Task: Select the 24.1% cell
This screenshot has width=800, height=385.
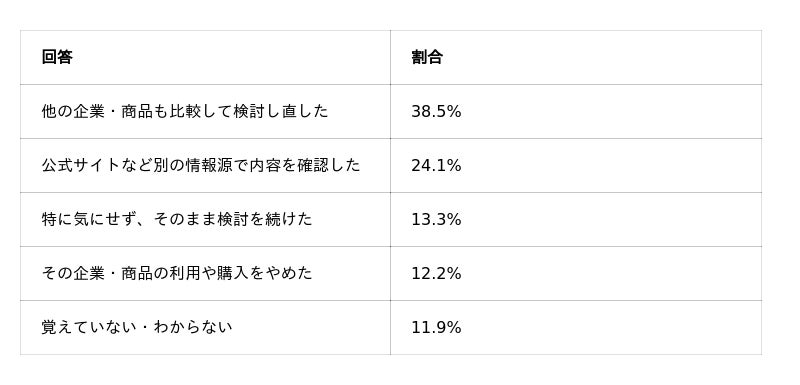Action: (576, 166)
